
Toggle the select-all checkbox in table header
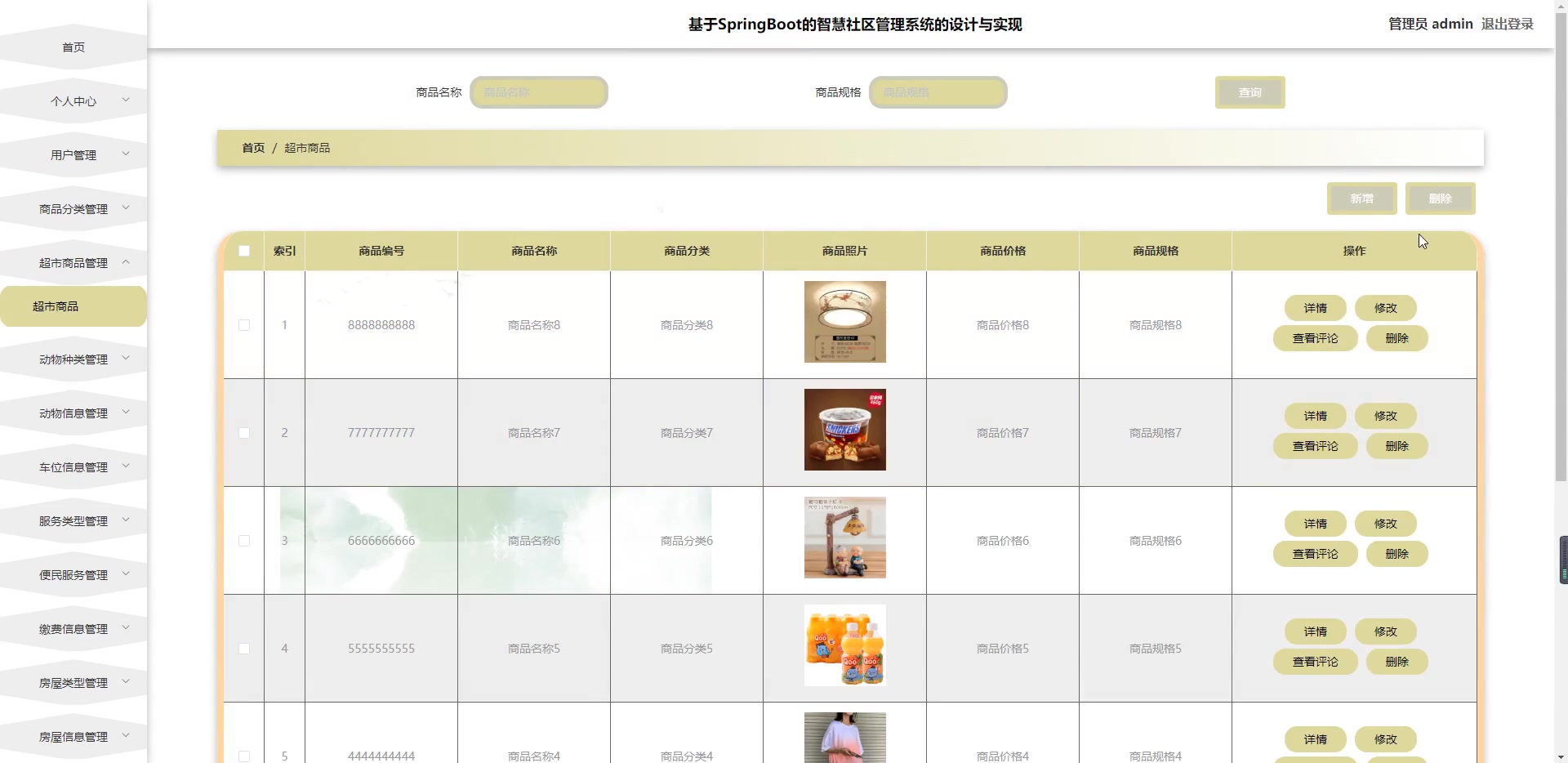[244, 251]
